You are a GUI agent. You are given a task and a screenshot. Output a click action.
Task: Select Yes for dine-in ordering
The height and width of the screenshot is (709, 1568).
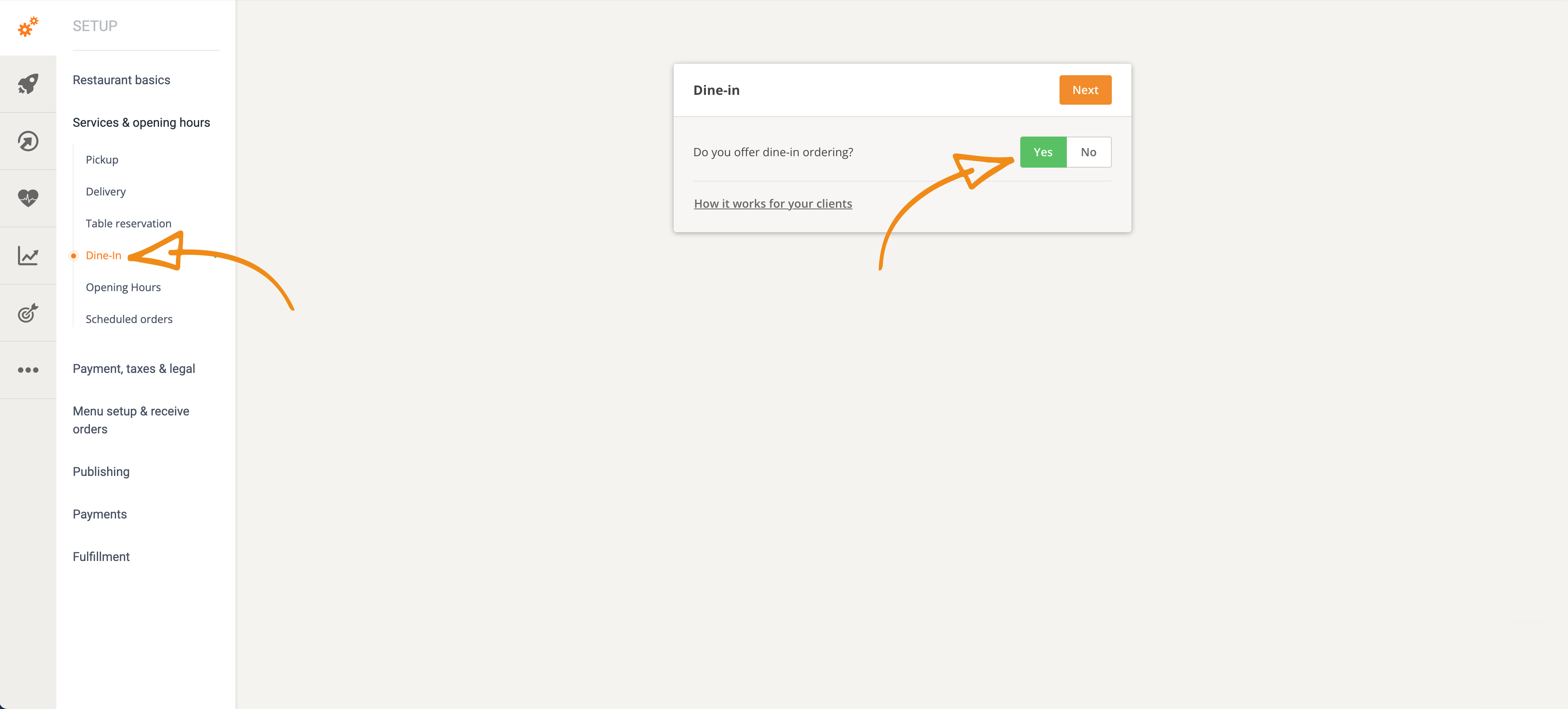tap(1043, 152)
